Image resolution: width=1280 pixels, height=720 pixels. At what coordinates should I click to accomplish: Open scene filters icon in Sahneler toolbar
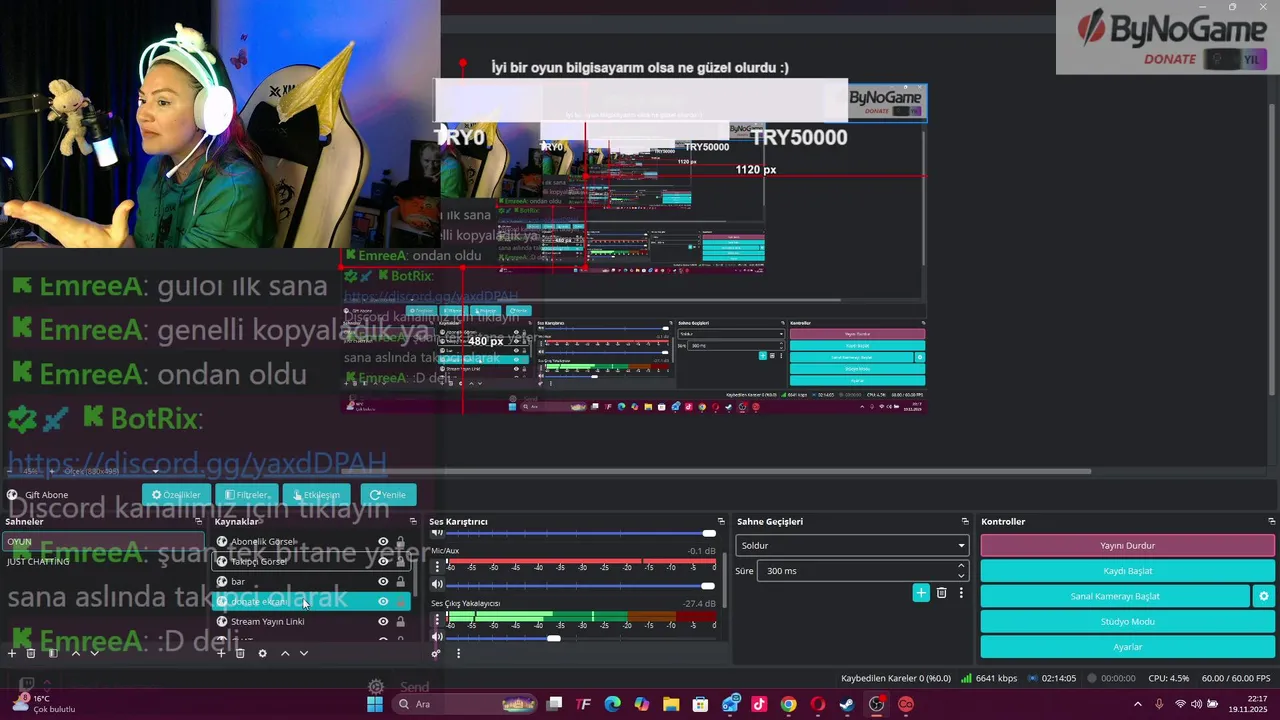click(53, 653)
